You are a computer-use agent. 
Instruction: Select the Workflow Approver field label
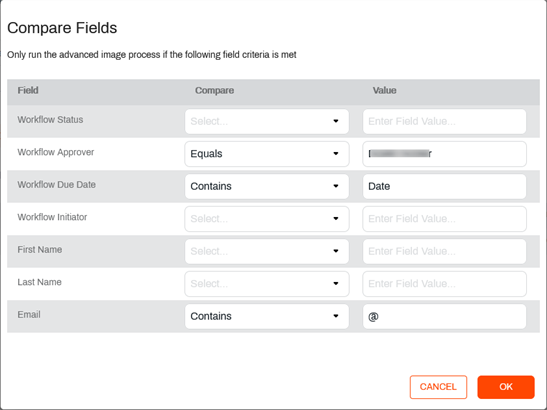pyautogui.click(x=56, y=152)
